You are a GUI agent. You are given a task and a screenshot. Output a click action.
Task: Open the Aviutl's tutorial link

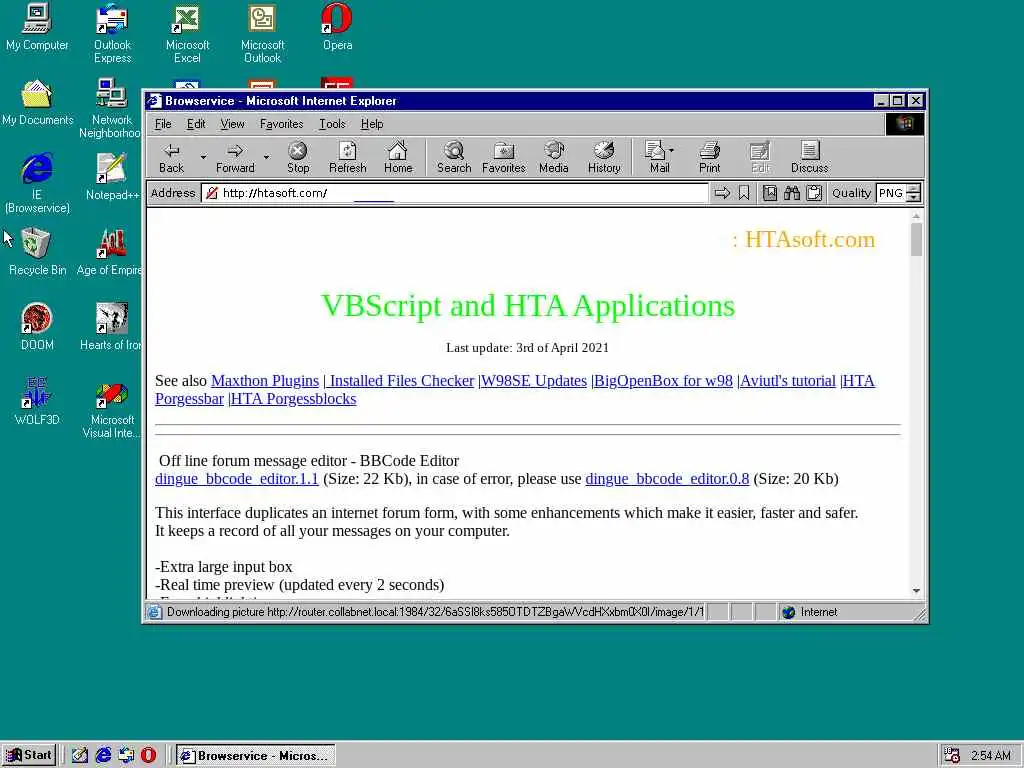pyautogui.click(x=786, y=381)
